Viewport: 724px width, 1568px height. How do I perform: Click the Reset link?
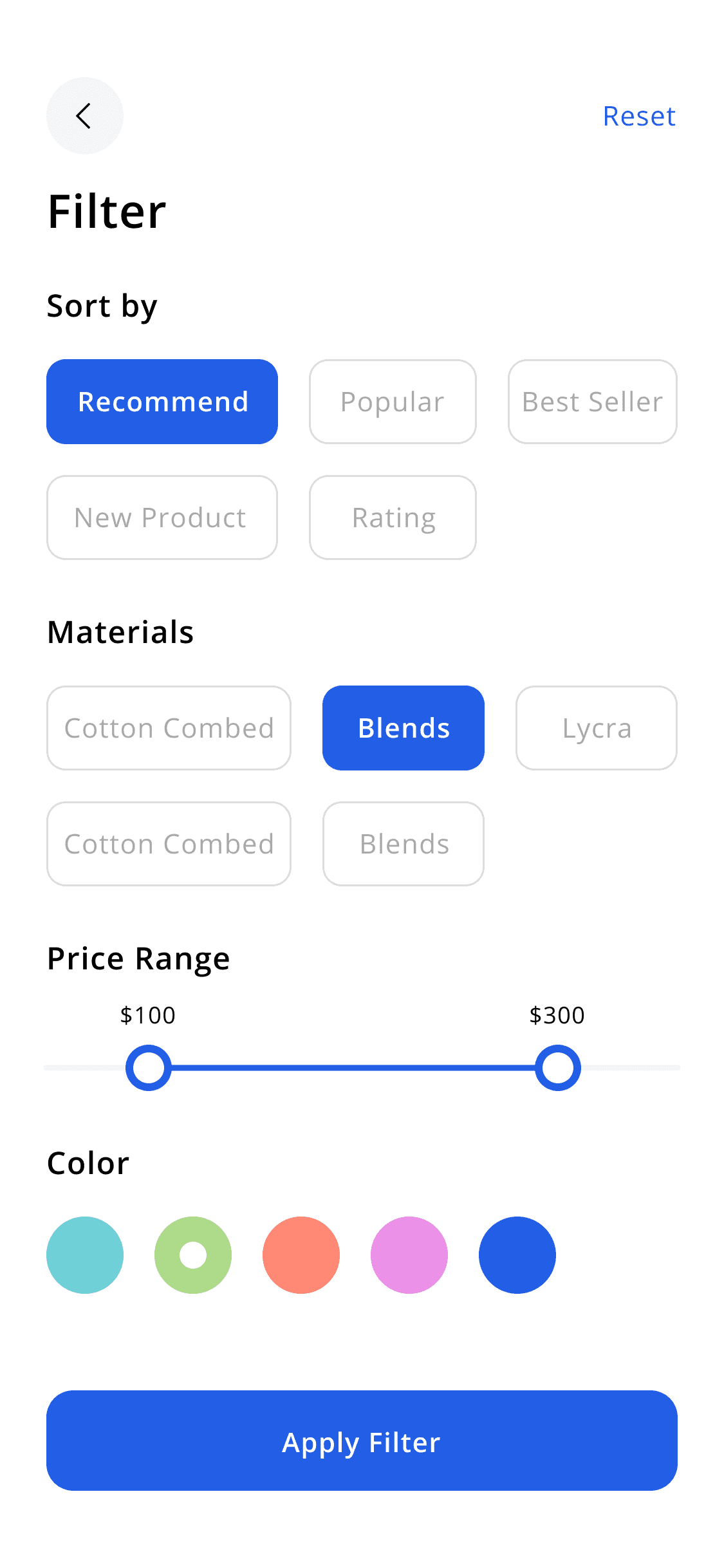(639, 117)
